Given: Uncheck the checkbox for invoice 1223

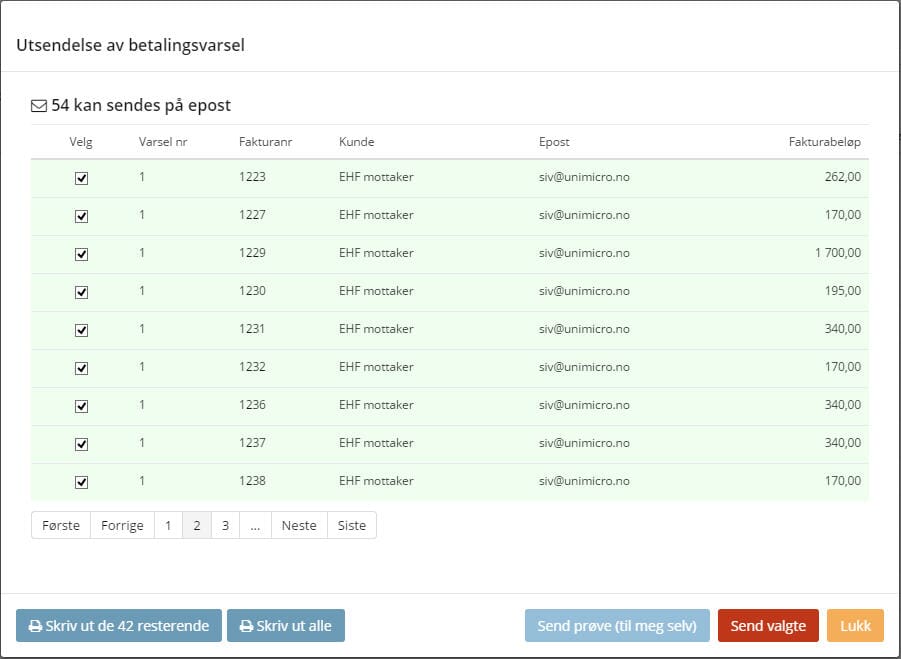Looking at the screenshot, I should pos(82,178).
